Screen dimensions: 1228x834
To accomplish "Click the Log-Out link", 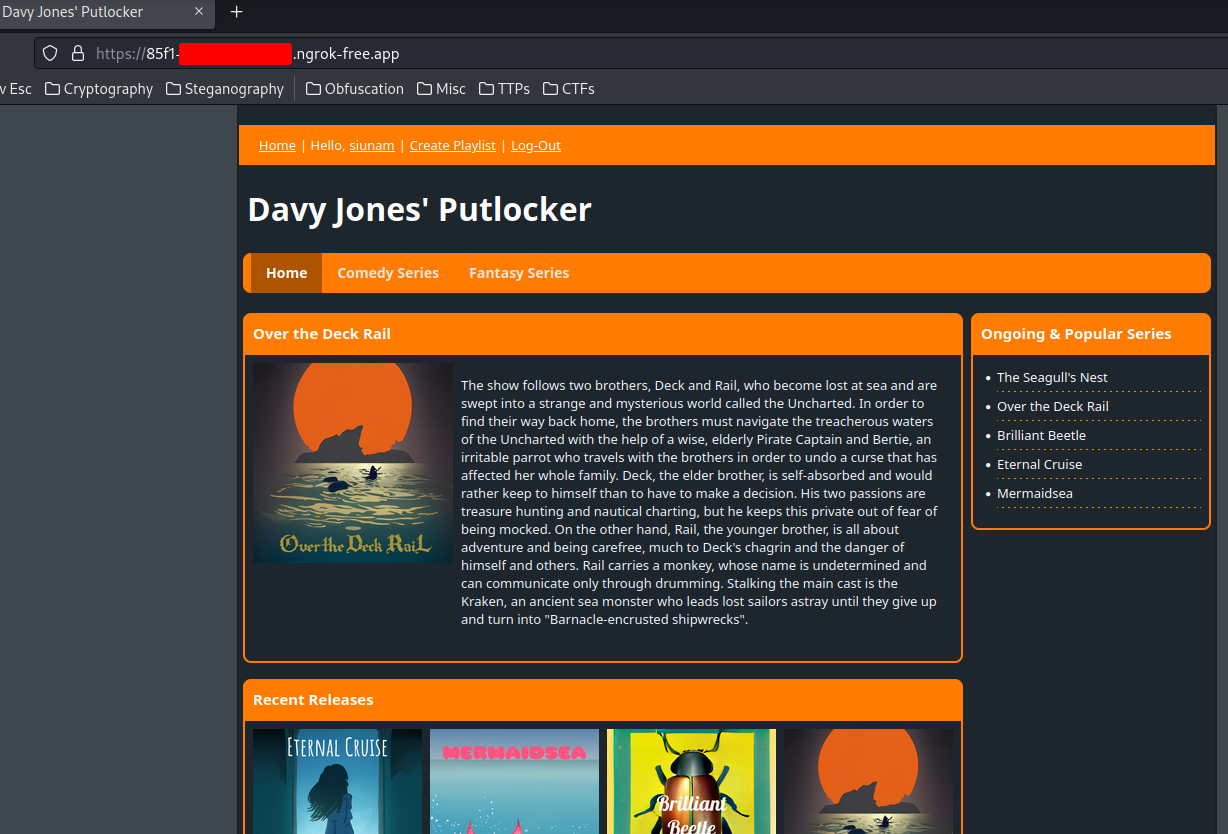I will [535, 145].
